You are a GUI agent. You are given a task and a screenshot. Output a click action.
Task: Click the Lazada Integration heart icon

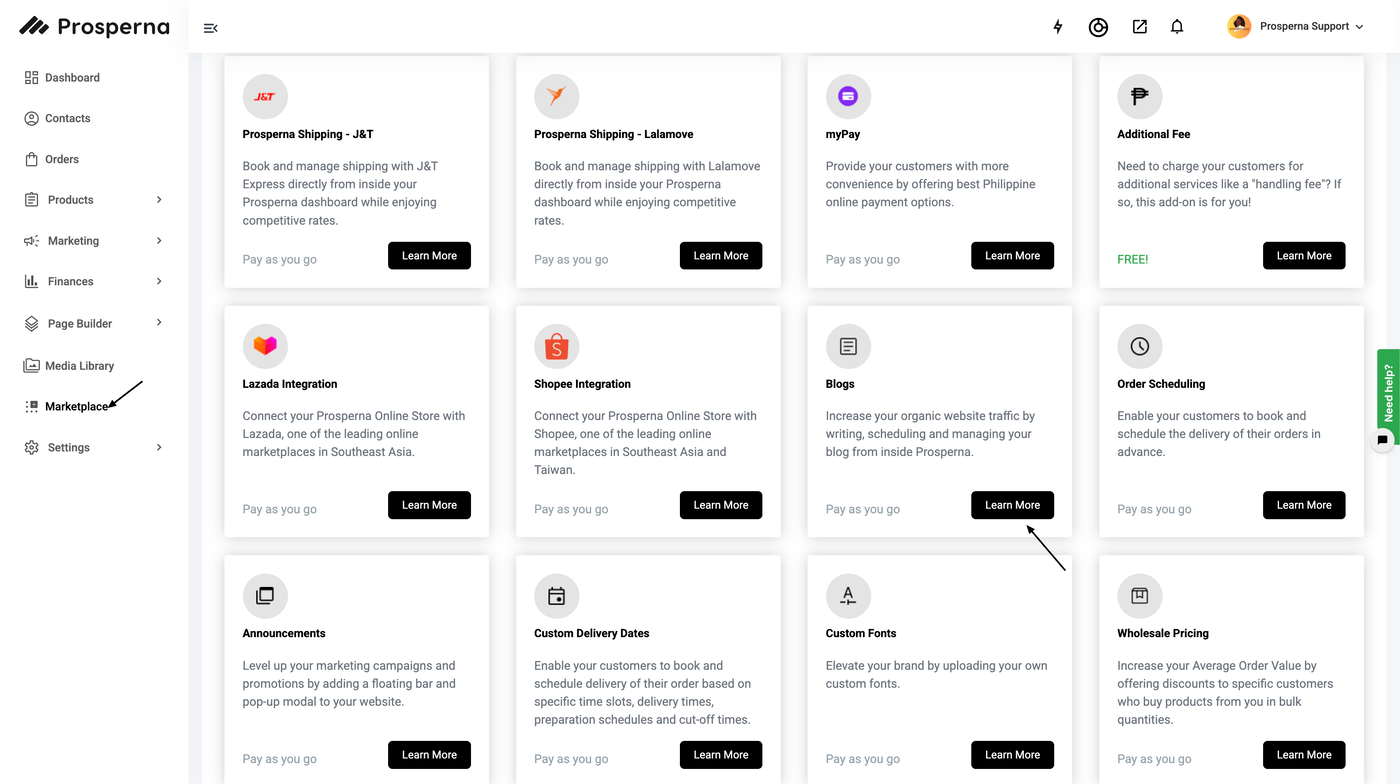pos(265,346)
